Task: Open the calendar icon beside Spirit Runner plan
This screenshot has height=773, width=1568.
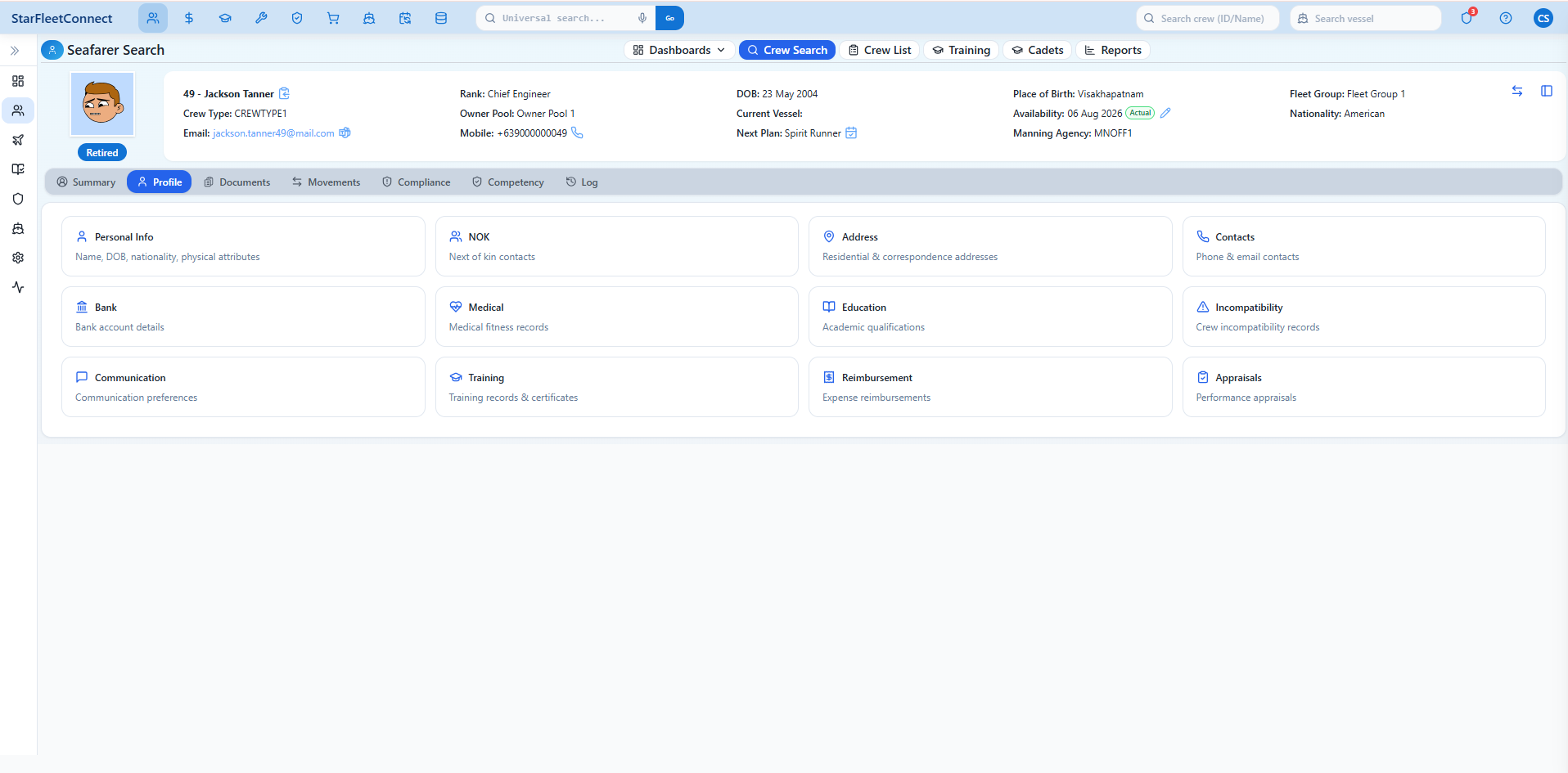Action: [x=851, y=133]
